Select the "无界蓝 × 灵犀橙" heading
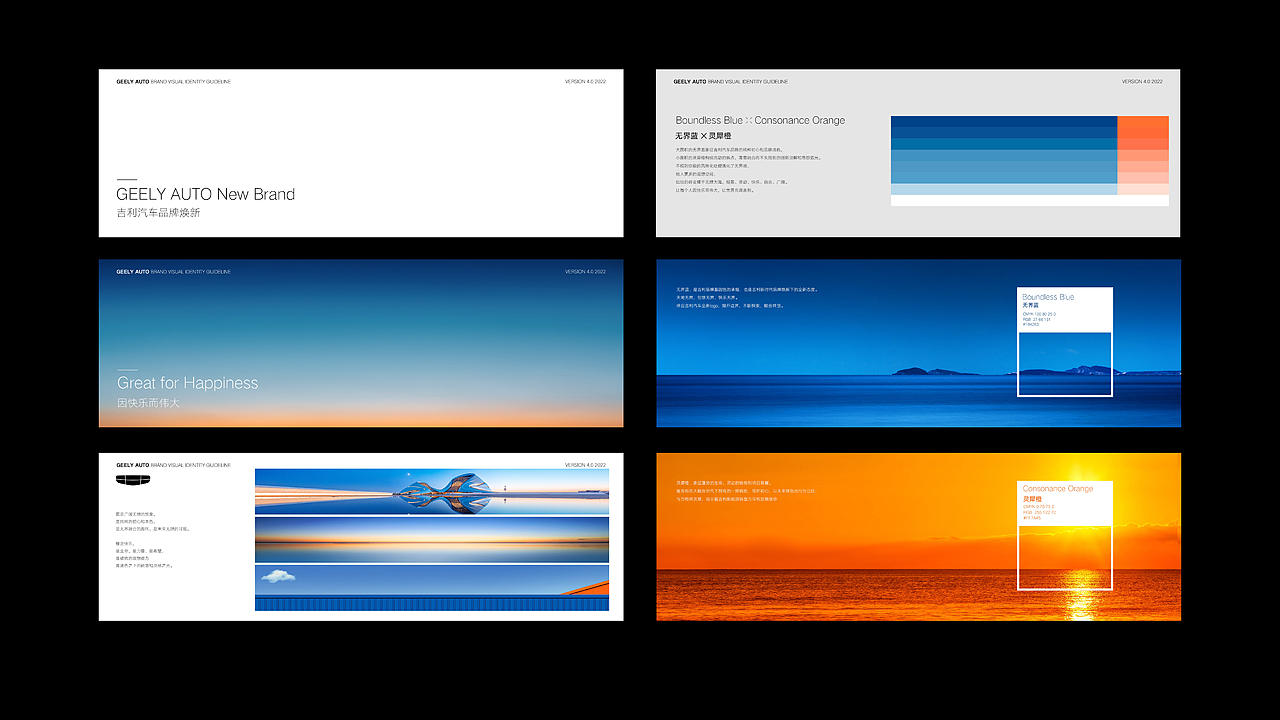The width and height of the screenshot is (1280, 720). (703, 136)
